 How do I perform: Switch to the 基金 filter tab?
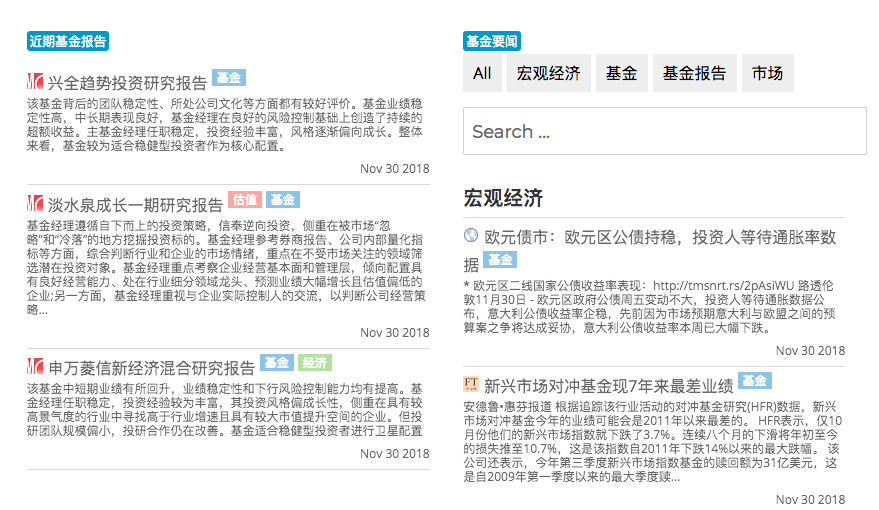pyautogui.click(x=621, y=73)
